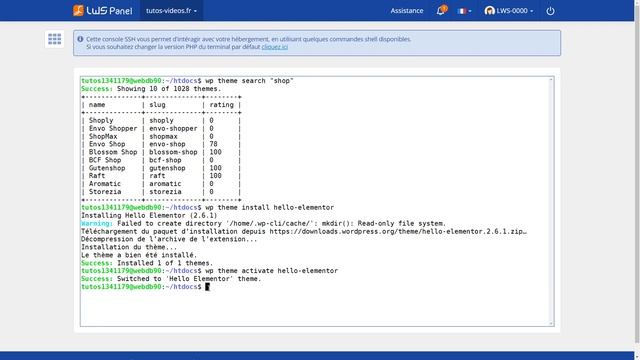
Task: Click the 'envo-shopper' slug
Action: [173, 129]
